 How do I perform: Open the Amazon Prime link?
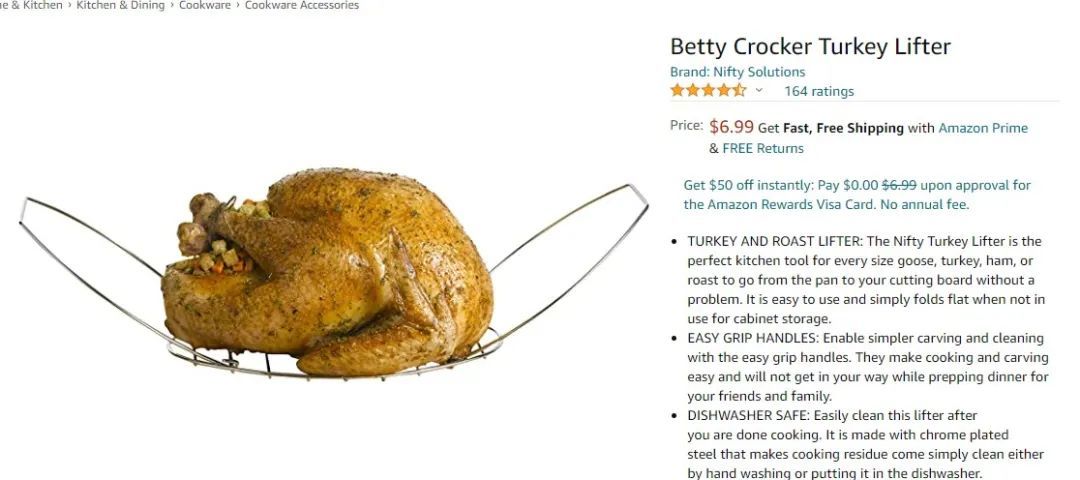click(983, 128)
